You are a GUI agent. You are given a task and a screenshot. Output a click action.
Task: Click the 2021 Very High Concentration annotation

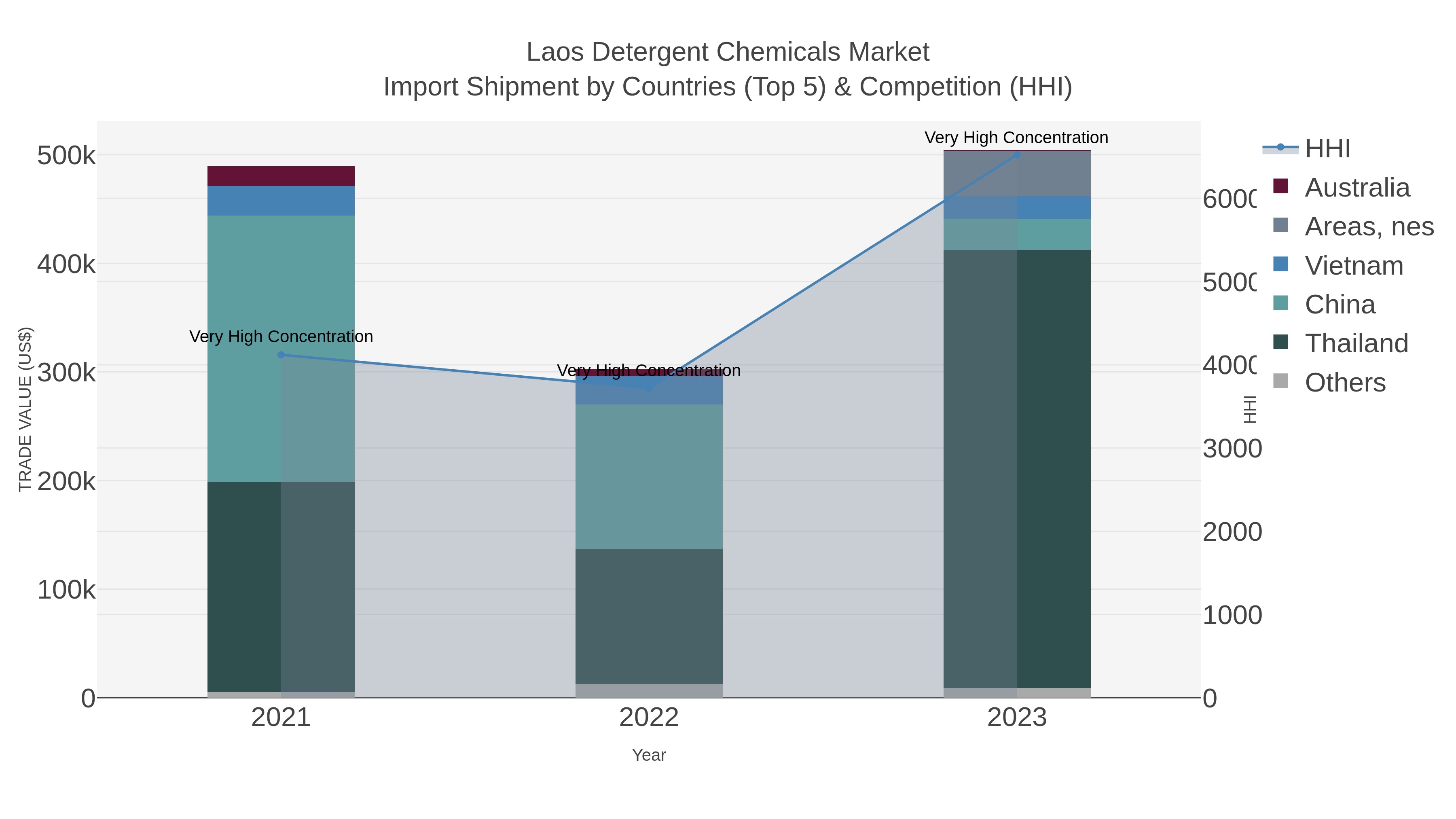281,336
